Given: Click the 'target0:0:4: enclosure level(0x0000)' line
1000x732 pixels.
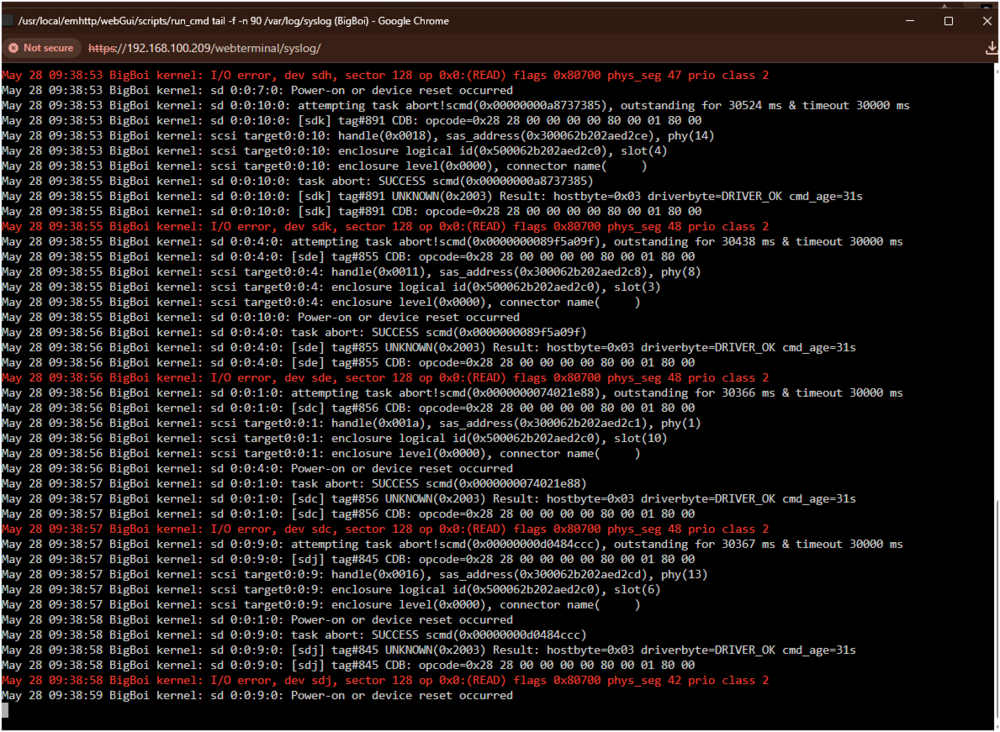Looking at the screenshot, I should coord(321,302).
